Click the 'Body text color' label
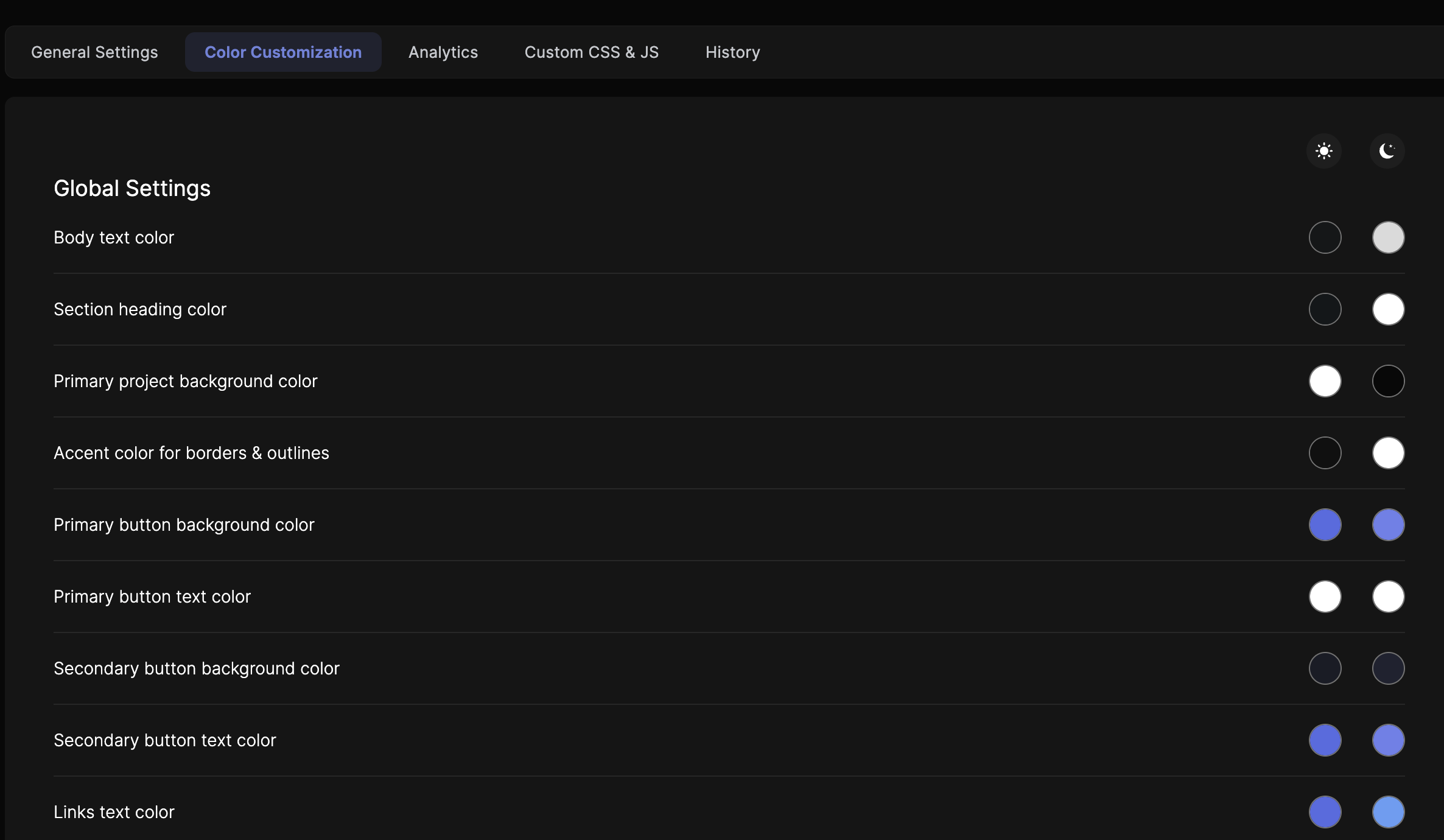This screenshot has width=1444, height=840. pyautogui.click(x=114, y=237)
